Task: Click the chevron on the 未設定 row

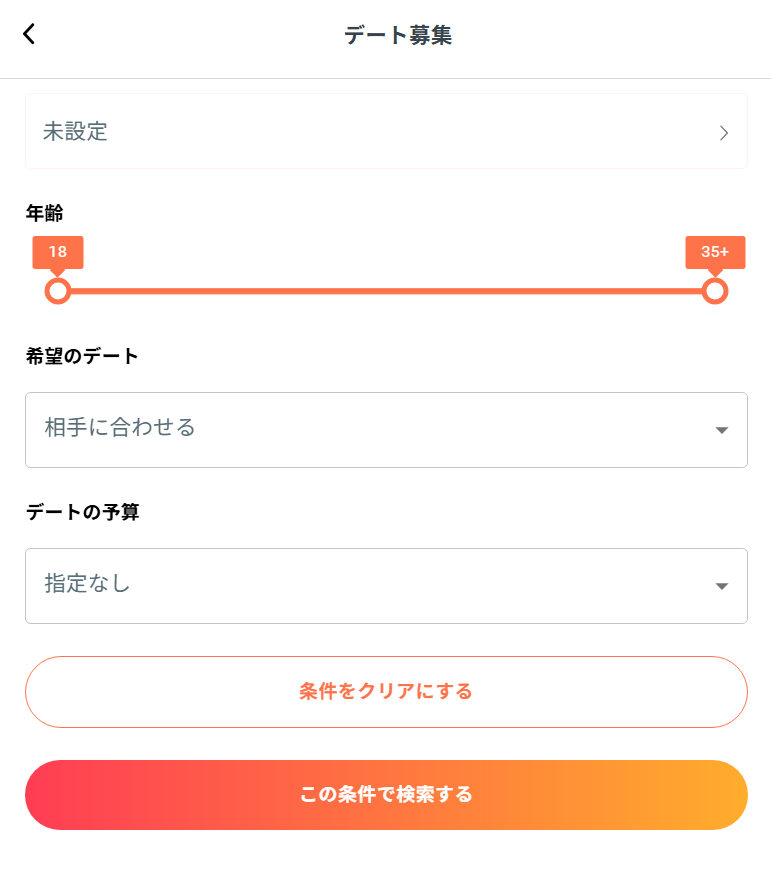Action: pyautogui.click(x=724, y=133)
